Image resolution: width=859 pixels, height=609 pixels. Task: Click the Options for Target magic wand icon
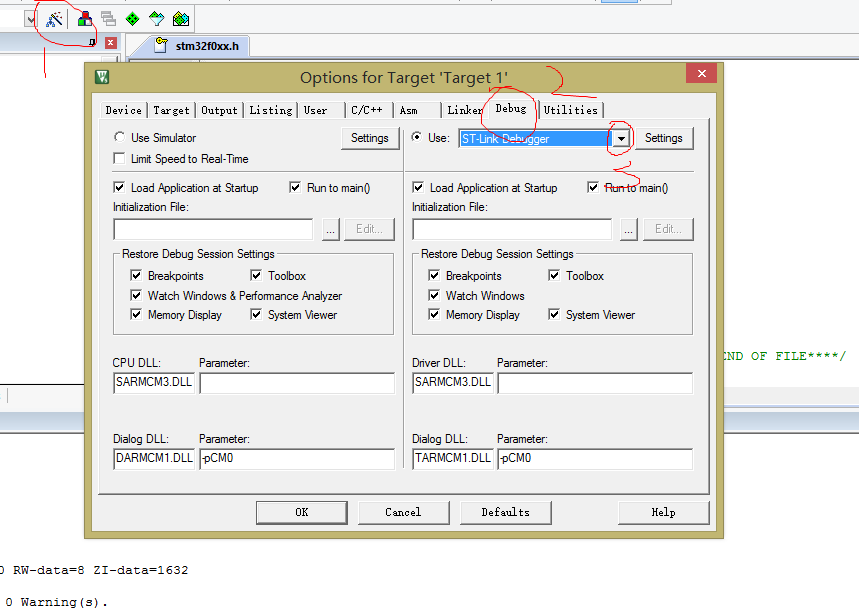[x=55, y=18]
